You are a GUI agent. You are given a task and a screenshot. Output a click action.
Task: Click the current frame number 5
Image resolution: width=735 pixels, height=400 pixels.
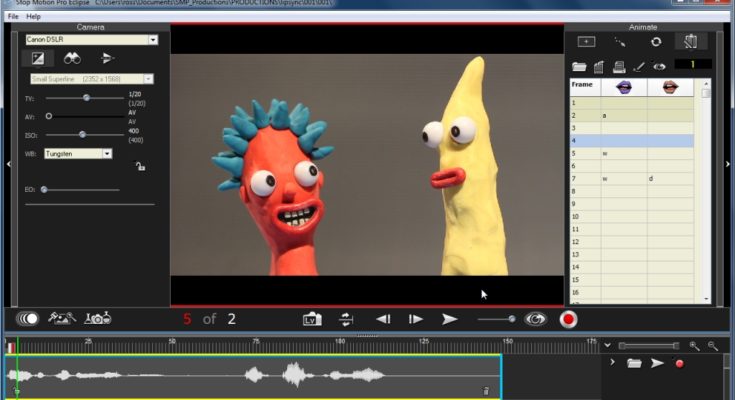187,319
